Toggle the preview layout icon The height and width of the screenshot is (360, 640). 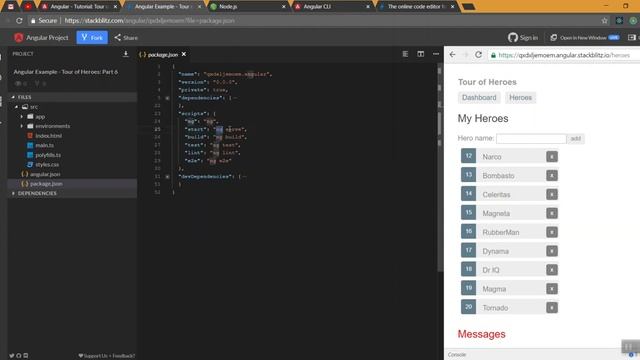[632, 38]
